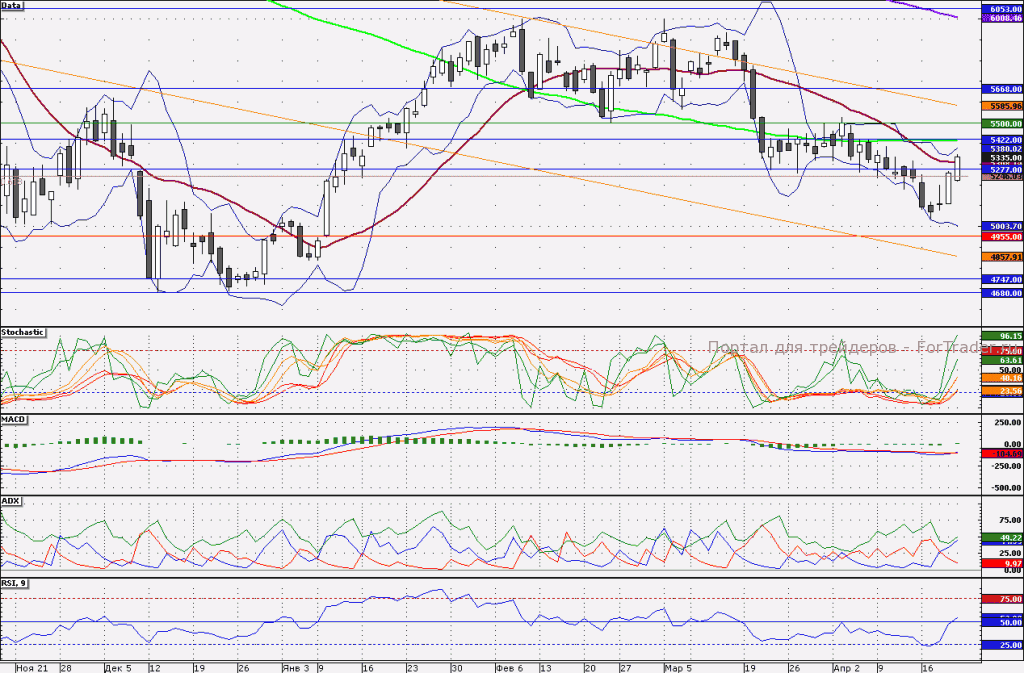1024x673 pixels.
Task: Select the MACD indicator panel label
Action: tap(14, 420)
